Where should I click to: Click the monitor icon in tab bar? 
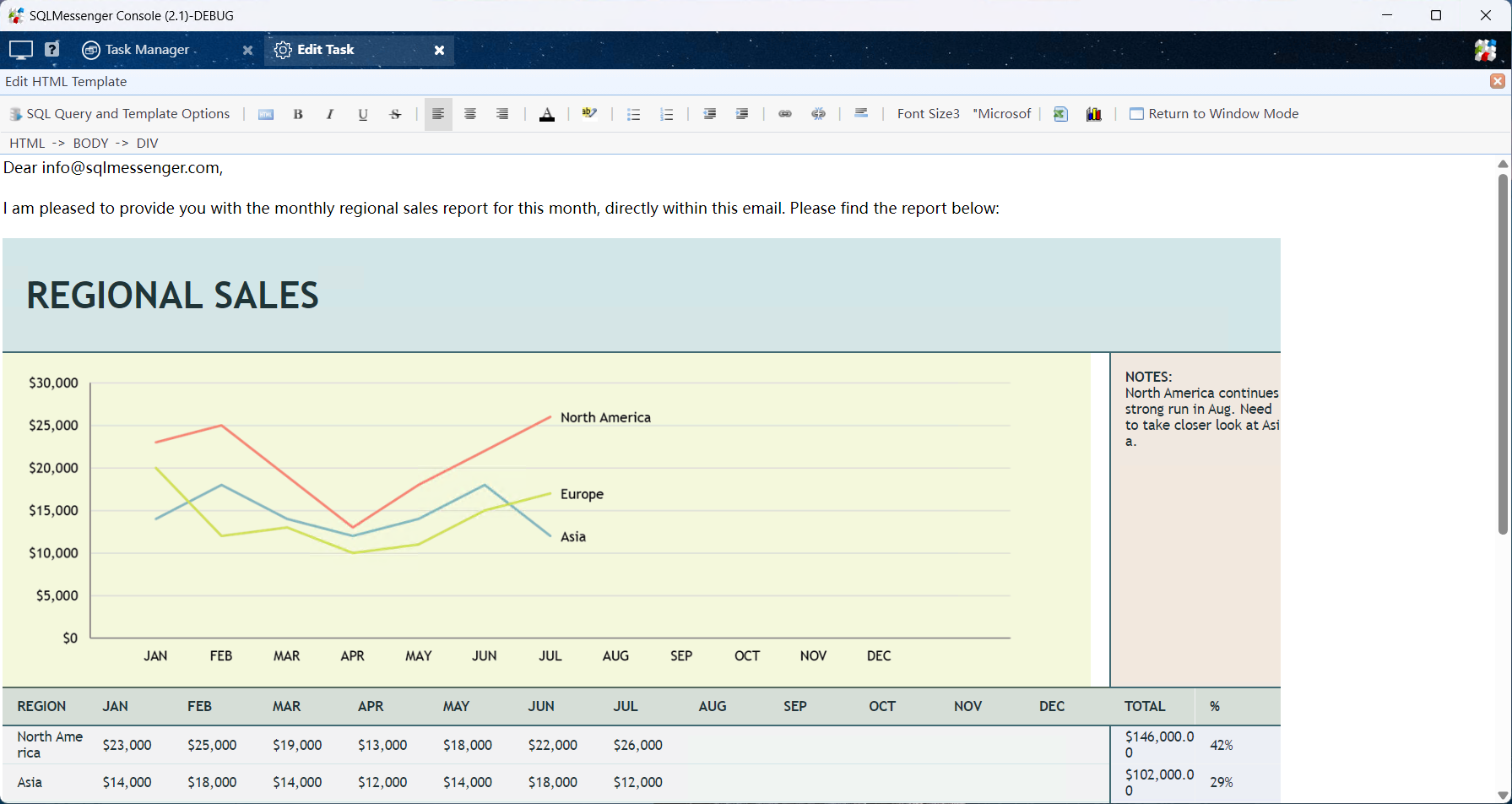[20, 50]
